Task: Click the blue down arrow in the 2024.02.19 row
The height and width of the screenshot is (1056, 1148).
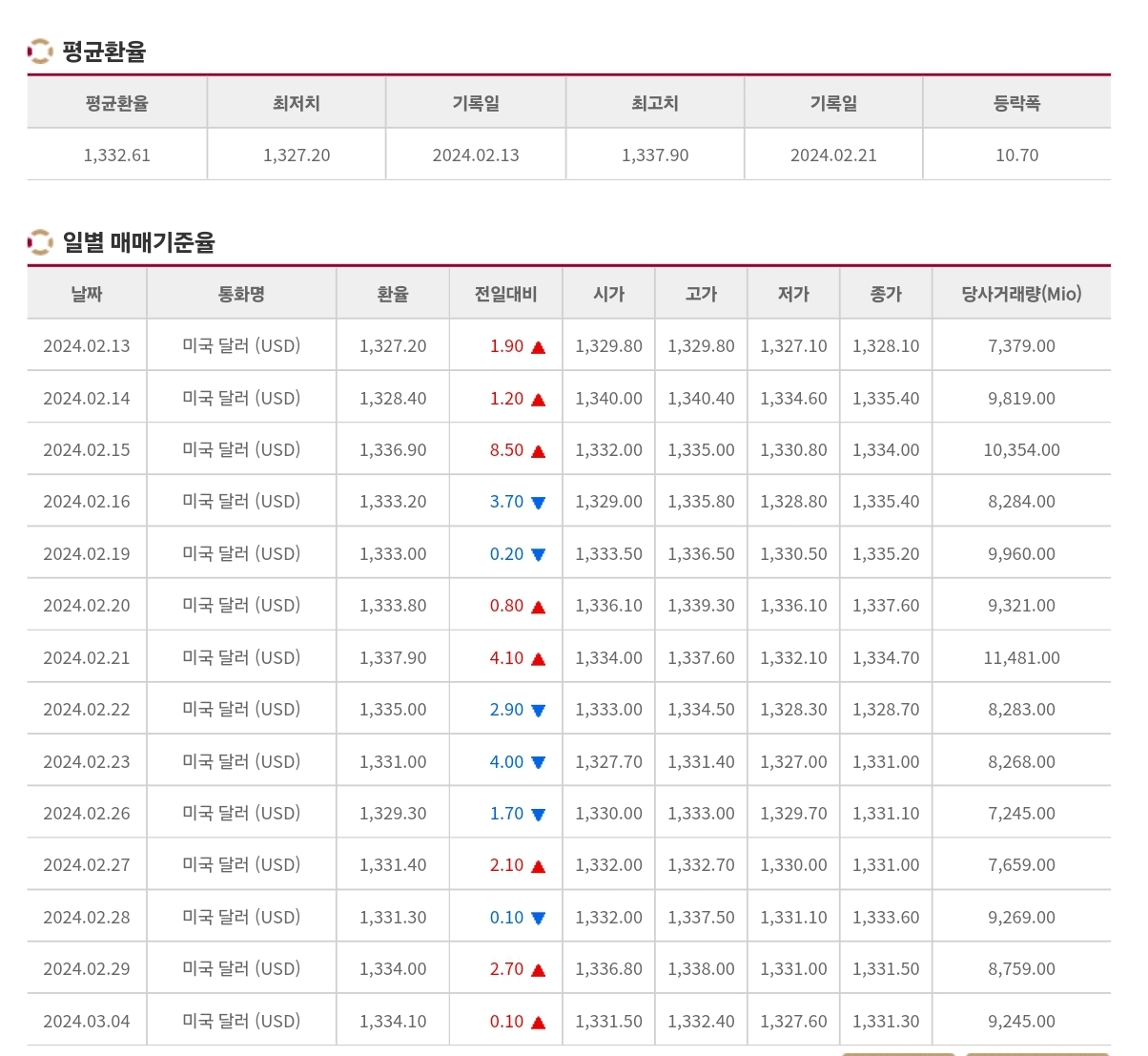Action: tap(538, 555)
